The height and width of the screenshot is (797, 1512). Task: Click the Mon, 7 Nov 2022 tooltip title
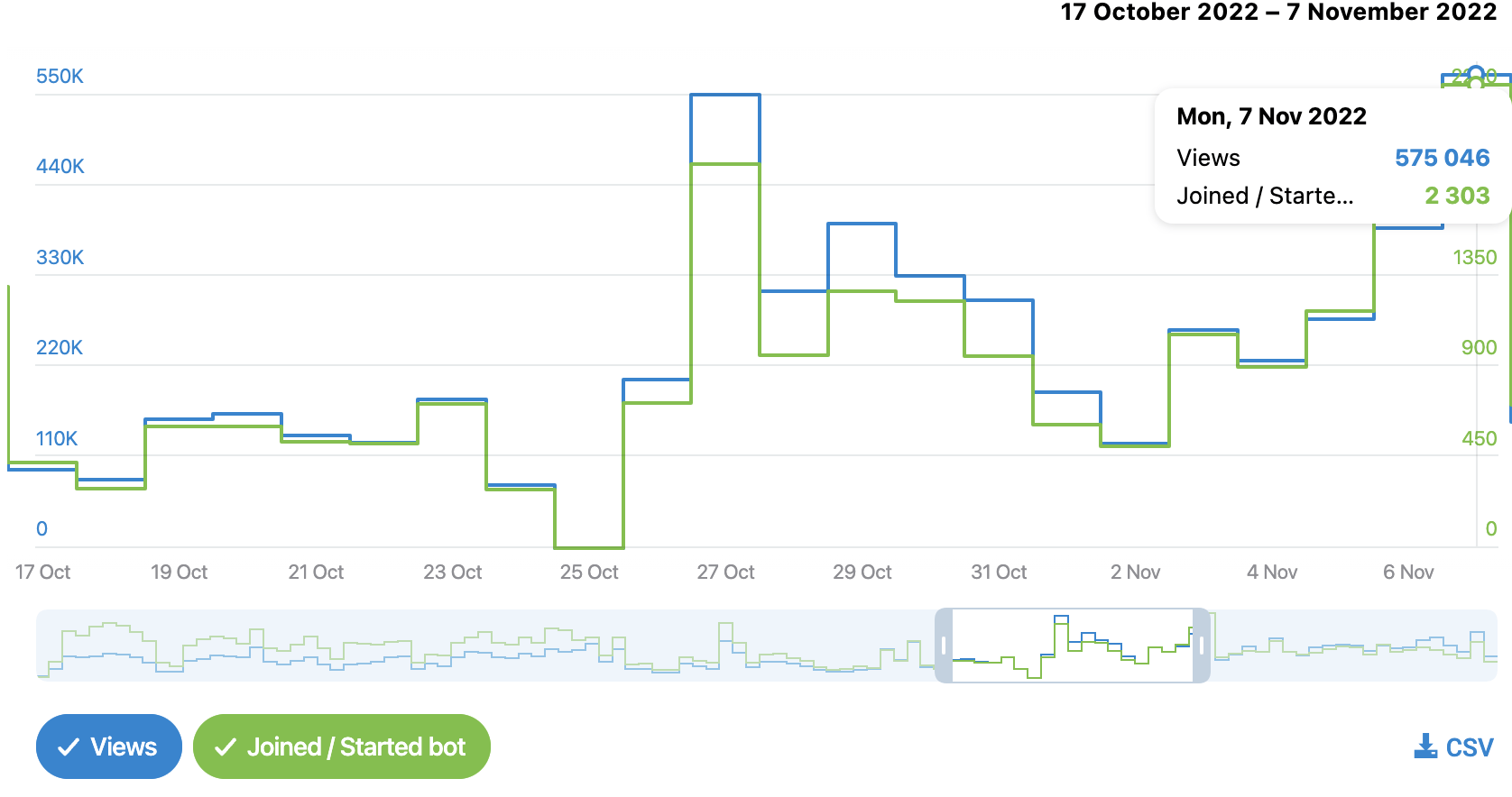(x=1271, y=116)
